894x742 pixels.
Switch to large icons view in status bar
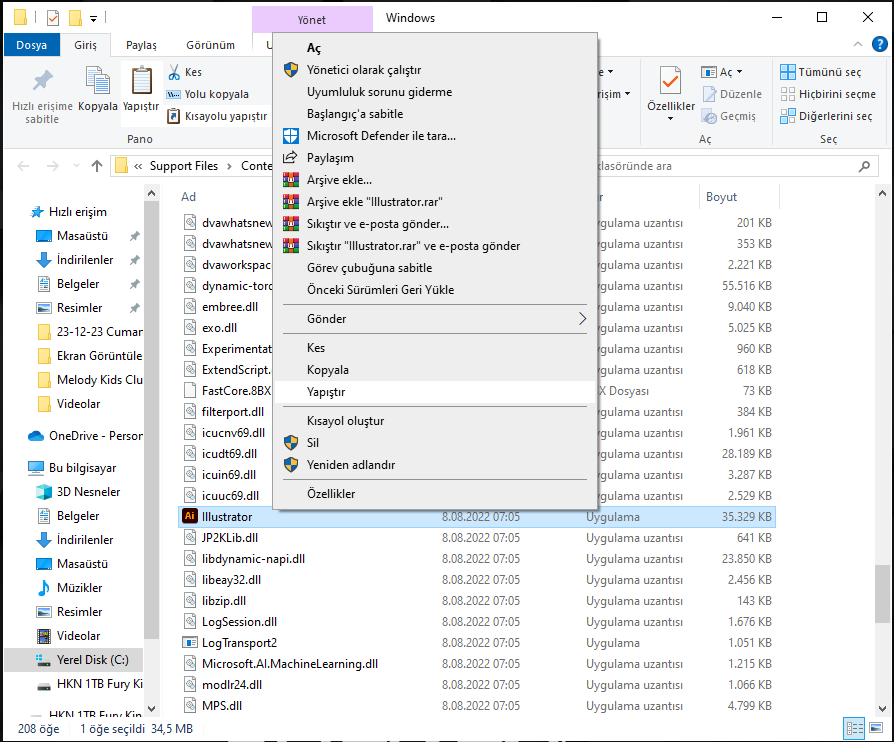[875, 728]
